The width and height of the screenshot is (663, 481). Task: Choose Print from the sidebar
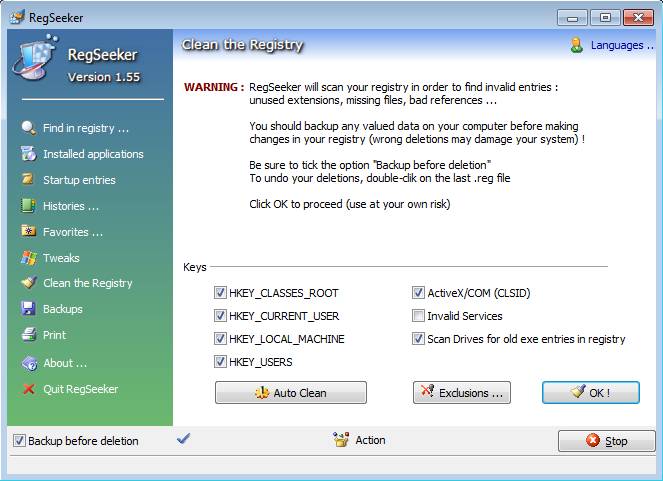54,335
